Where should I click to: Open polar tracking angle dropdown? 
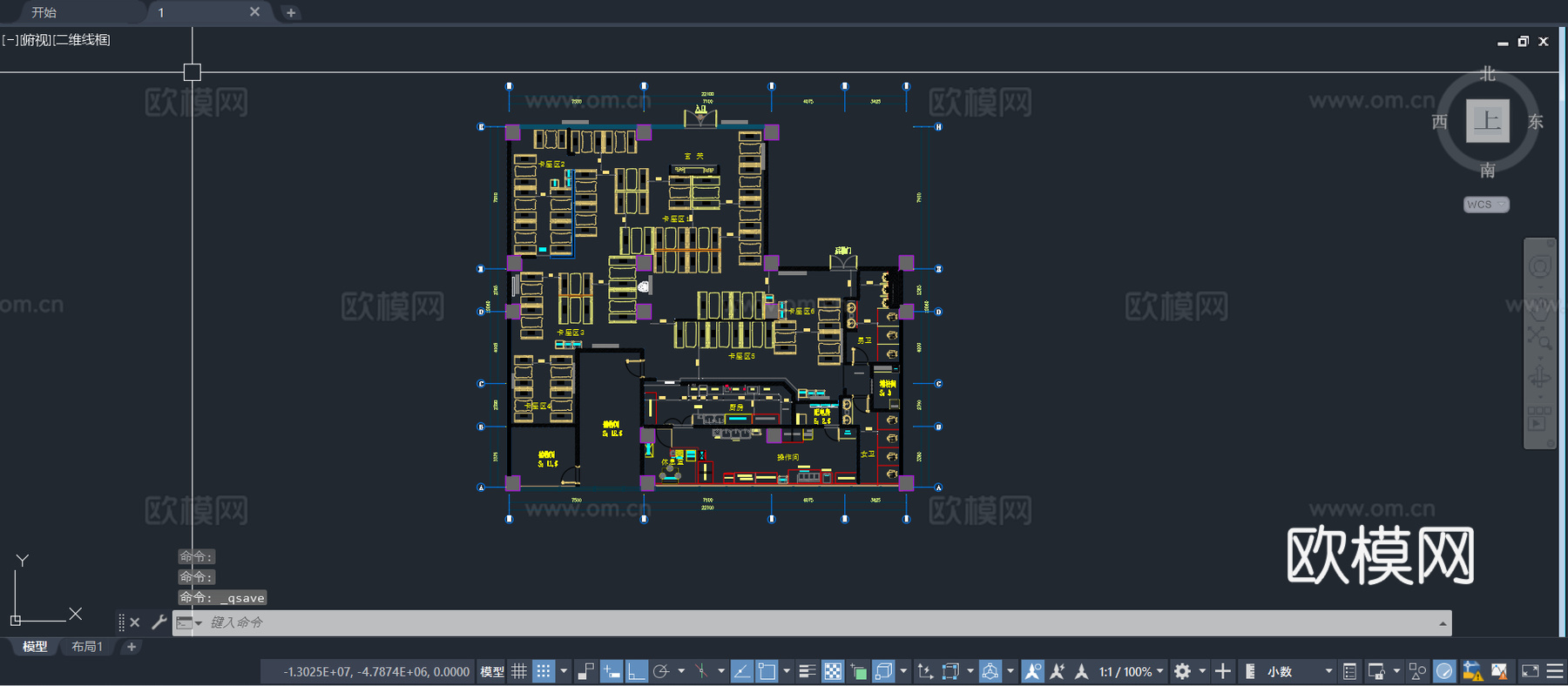[x=681, y=671]
